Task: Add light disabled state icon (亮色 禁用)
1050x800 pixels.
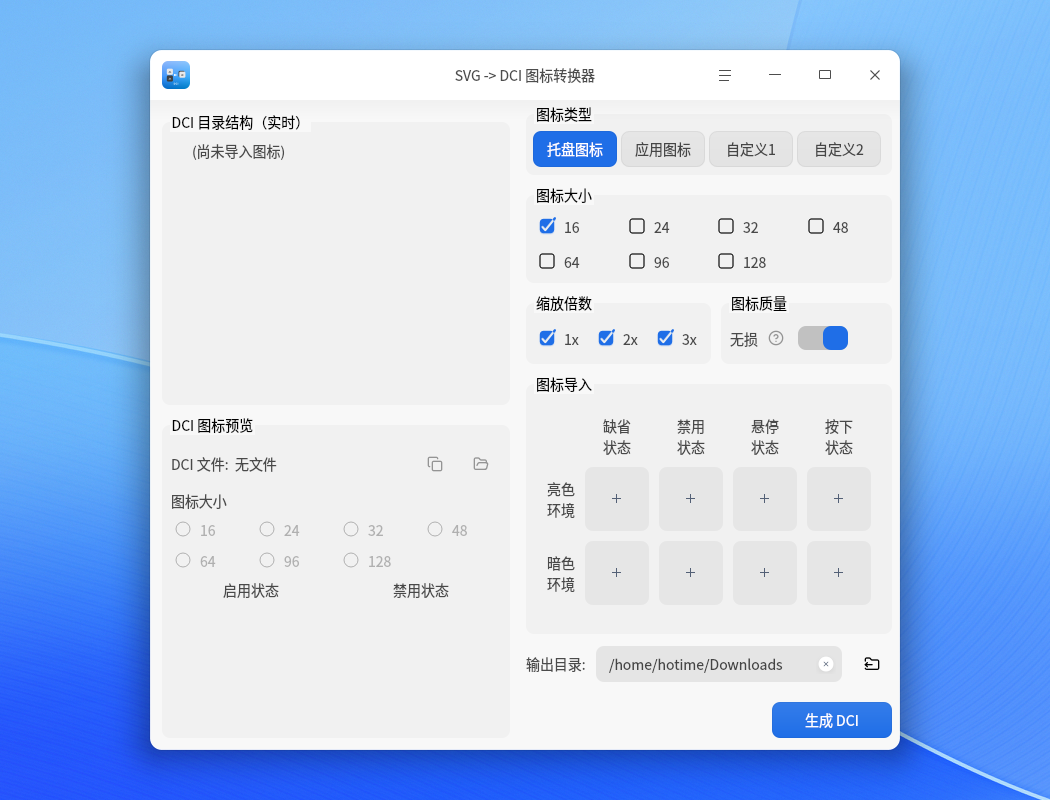Action: tap(690, 499)
